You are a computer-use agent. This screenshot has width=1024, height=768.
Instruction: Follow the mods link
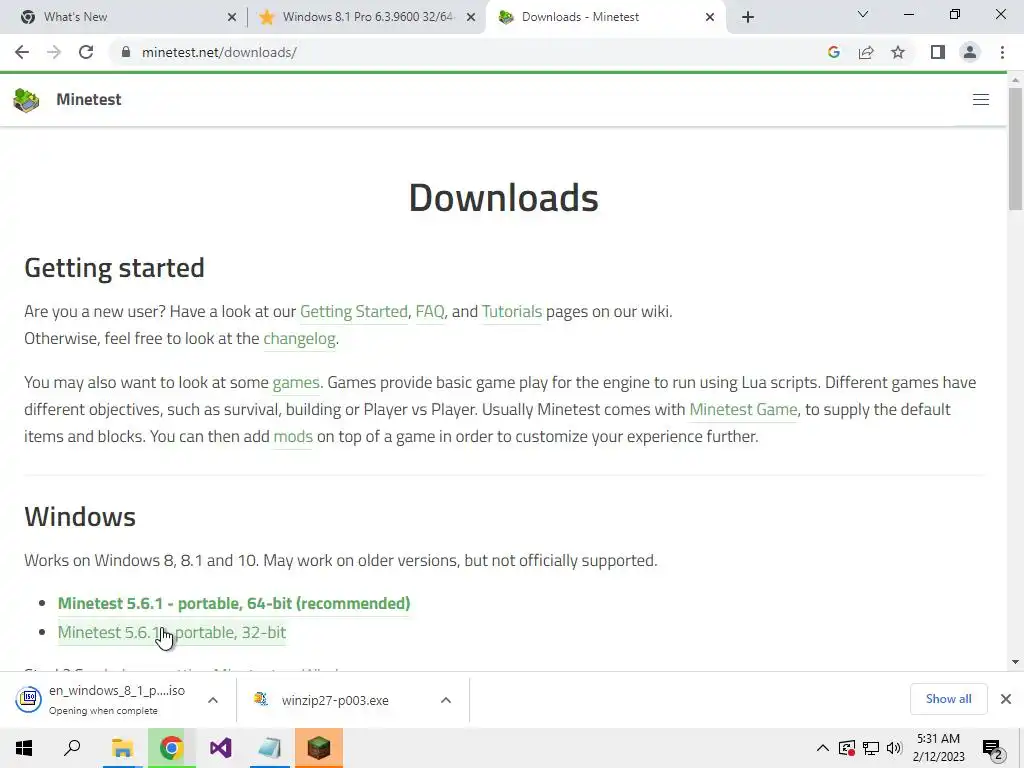293,436
